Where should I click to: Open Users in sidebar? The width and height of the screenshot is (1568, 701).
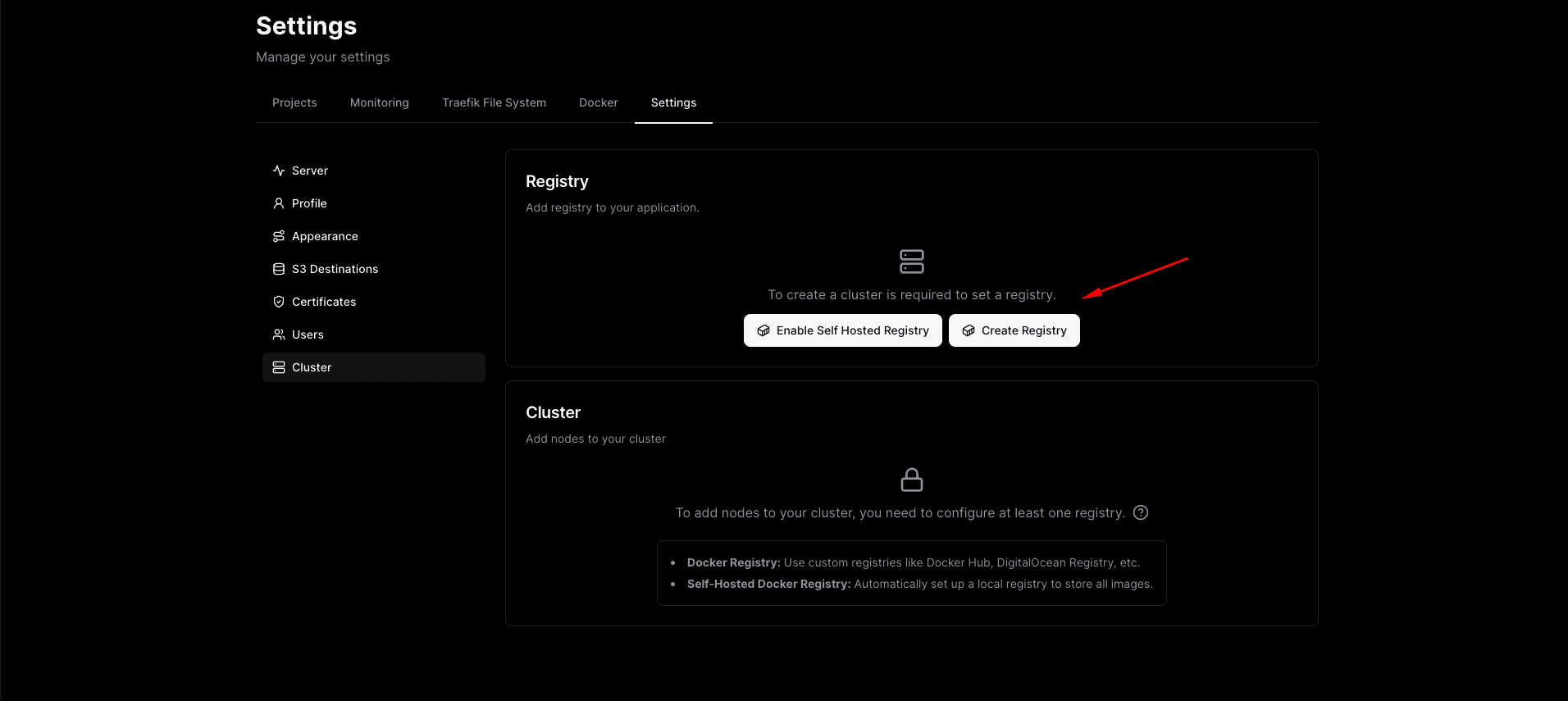coord(374,335)
